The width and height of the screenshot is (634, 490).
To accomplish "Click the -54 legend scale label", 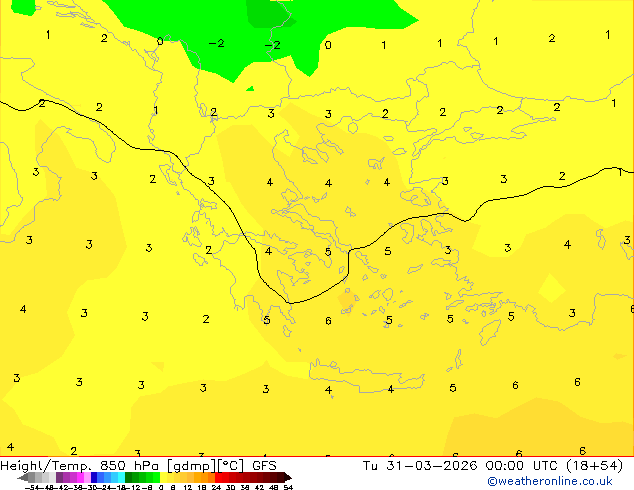I will pos(32,488).
